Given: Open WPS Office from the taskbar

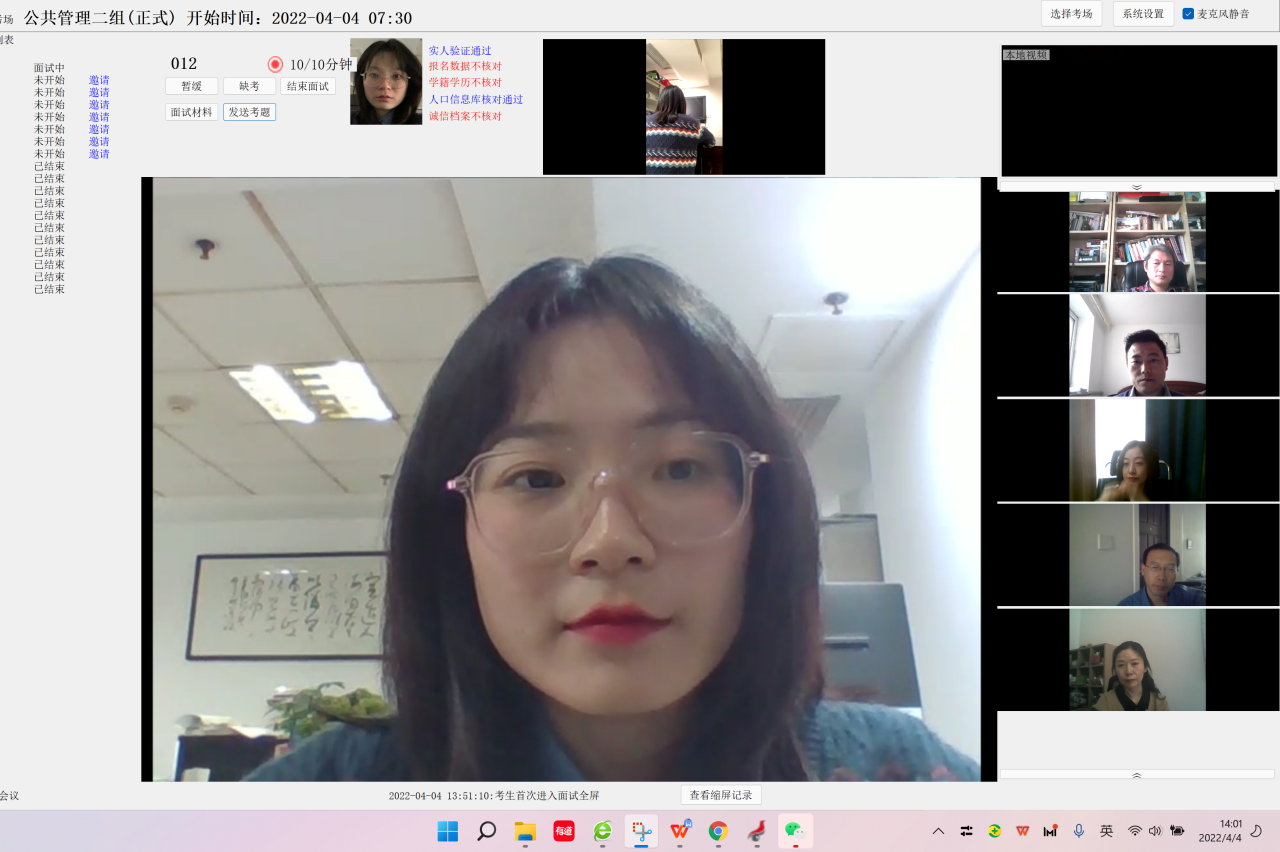Looking at the screenshot, I should pyautogui.click(x=680, y=831).
